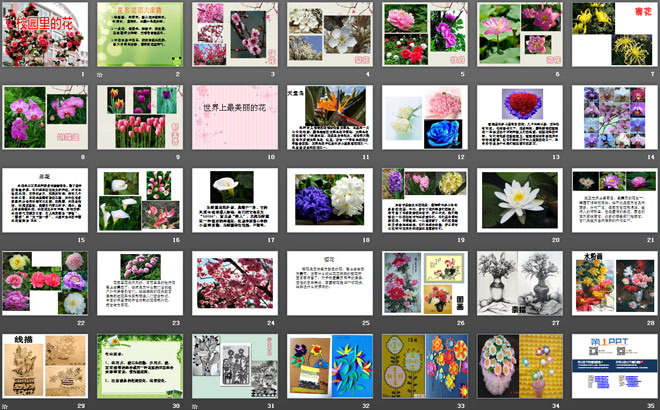Select slide 1 titled 校园里的花

(45, 34)
